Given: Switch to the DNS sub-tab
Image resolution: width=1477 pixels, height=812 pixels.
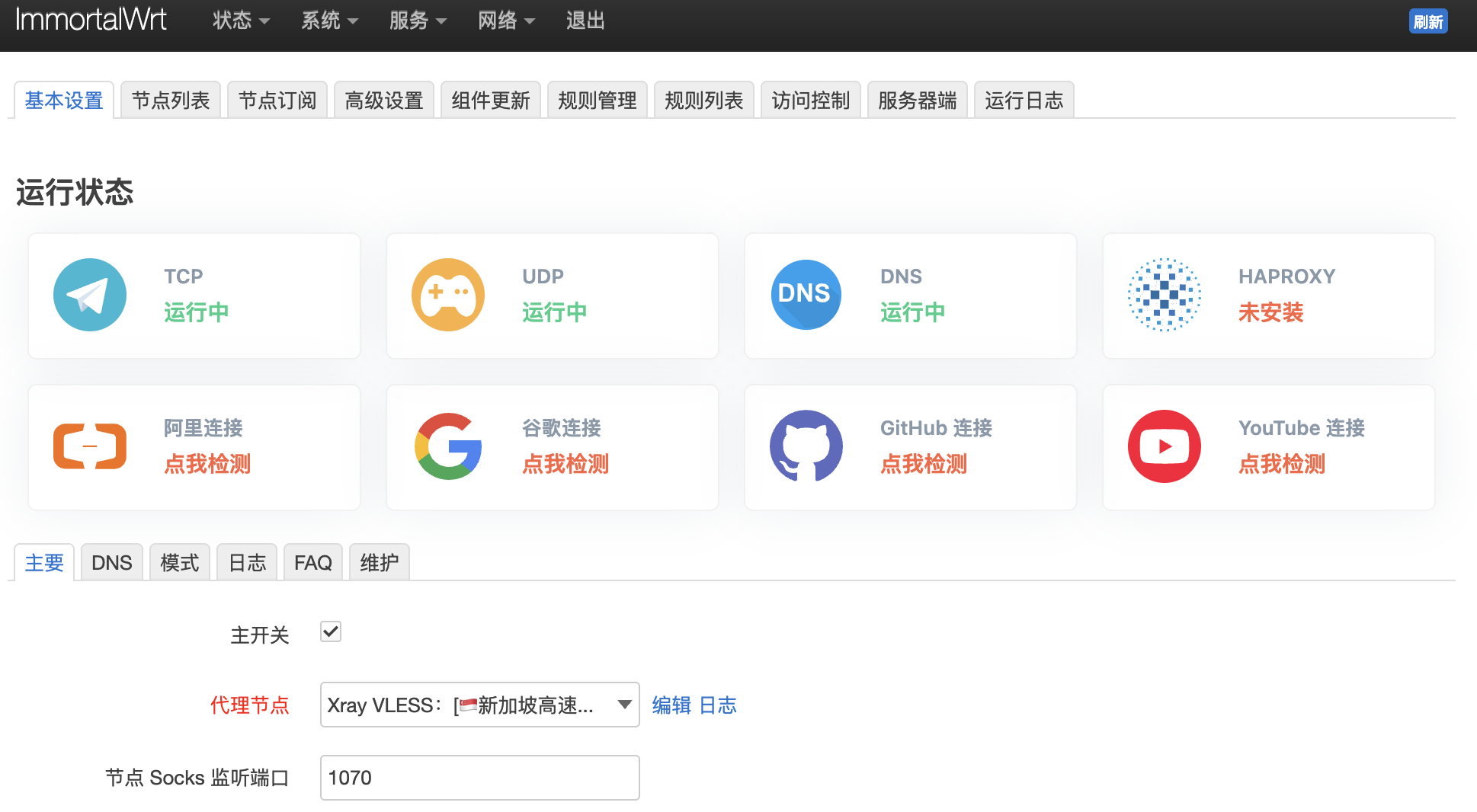Looking at the screenshot, I should (112, 562).
